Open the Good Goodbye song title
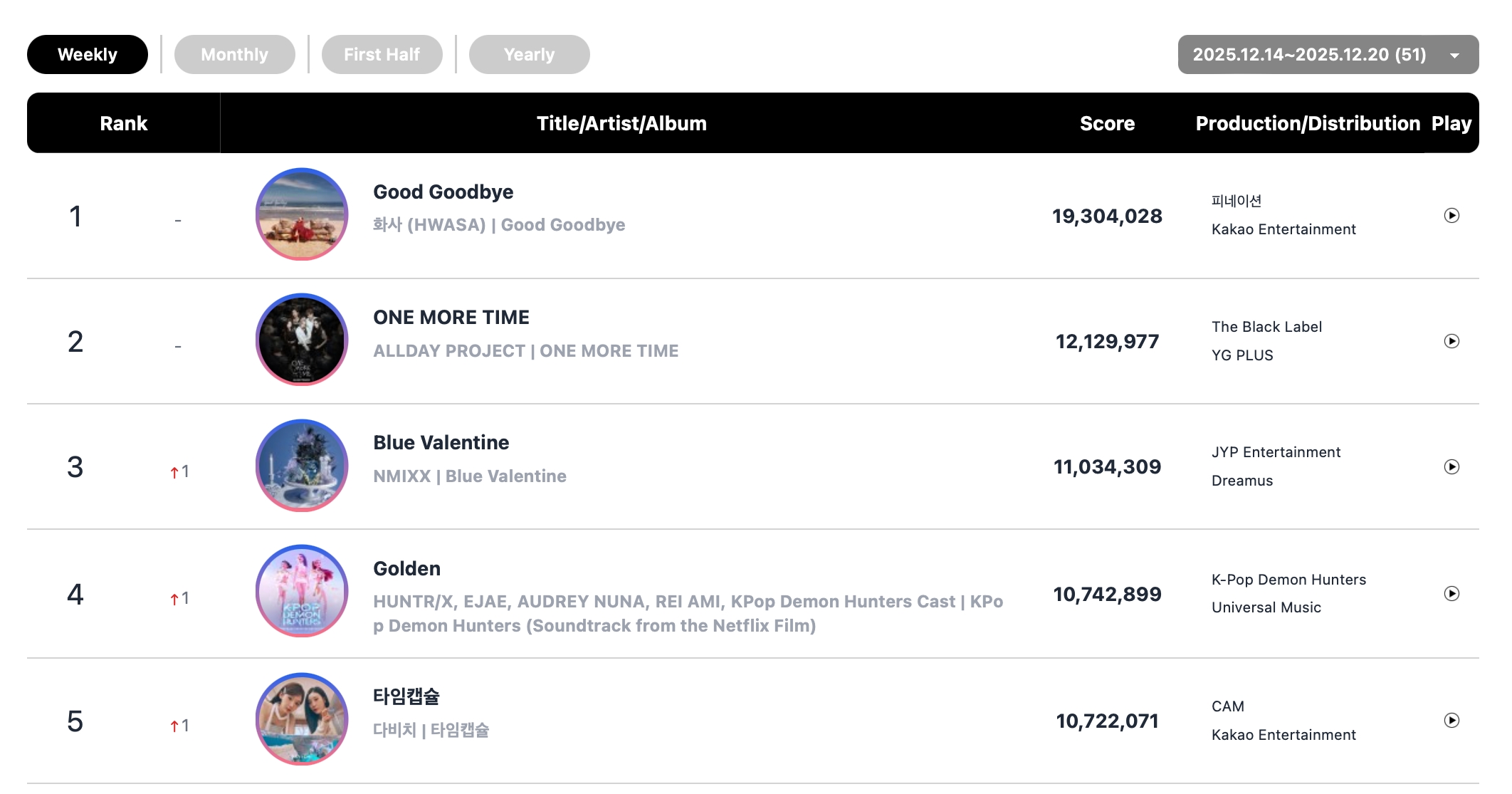 tap(443, 192)
